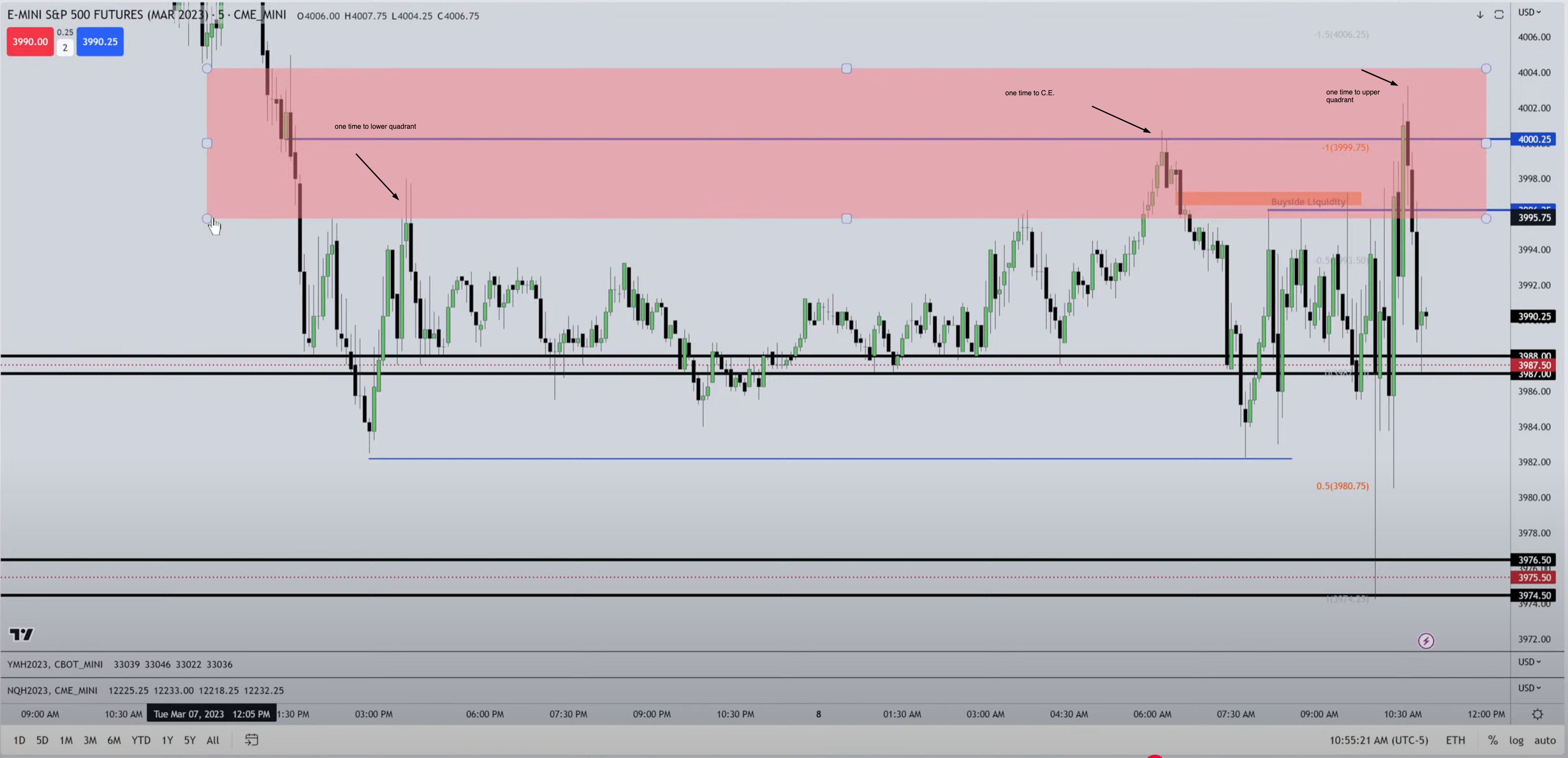The height and width of the screenshot is (758, 1568).
Task: Click the 12:00 PM time axis label
Action: [1486, 714]
